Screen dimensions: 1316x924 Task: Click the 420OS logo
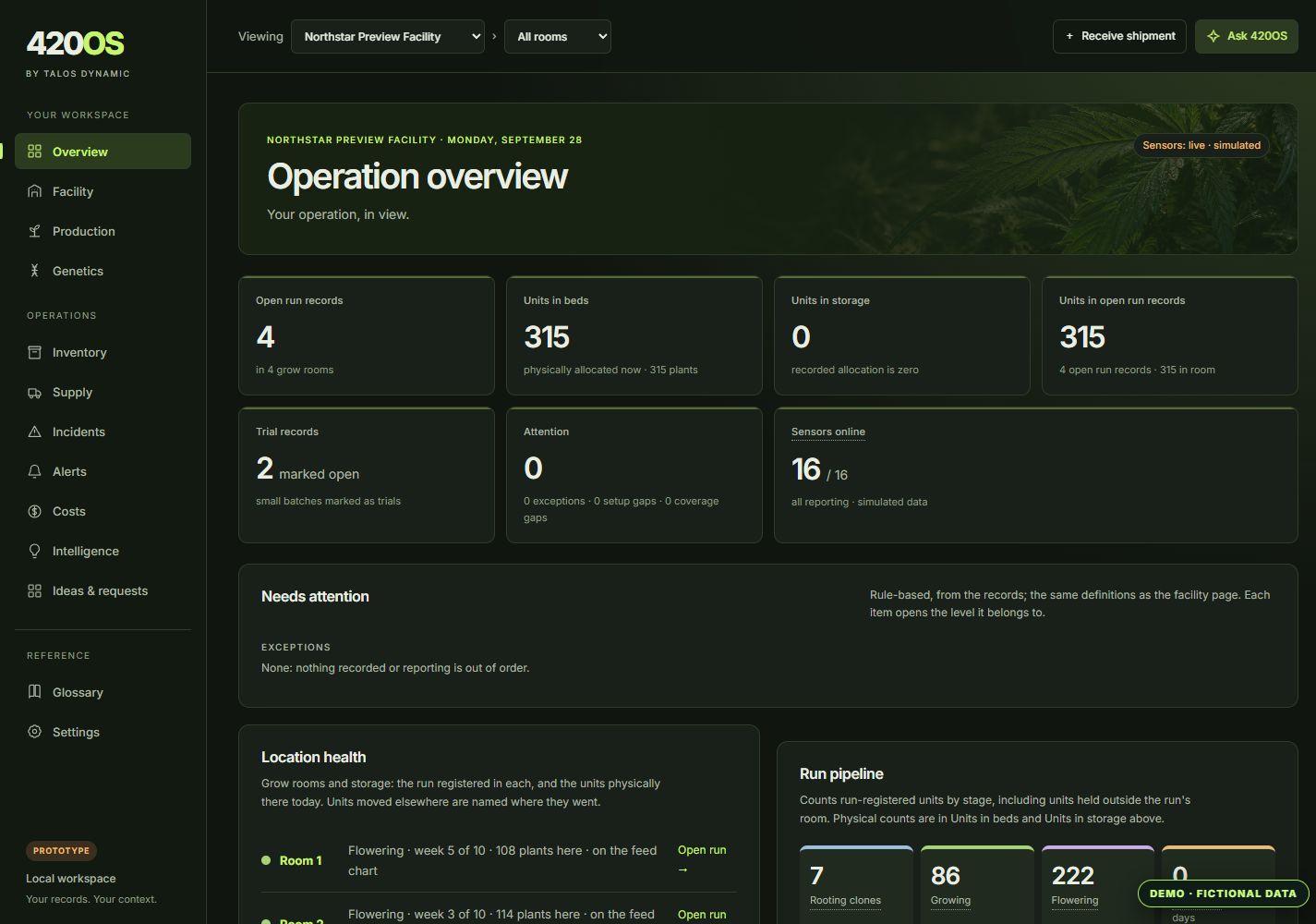tap(75, 43)
